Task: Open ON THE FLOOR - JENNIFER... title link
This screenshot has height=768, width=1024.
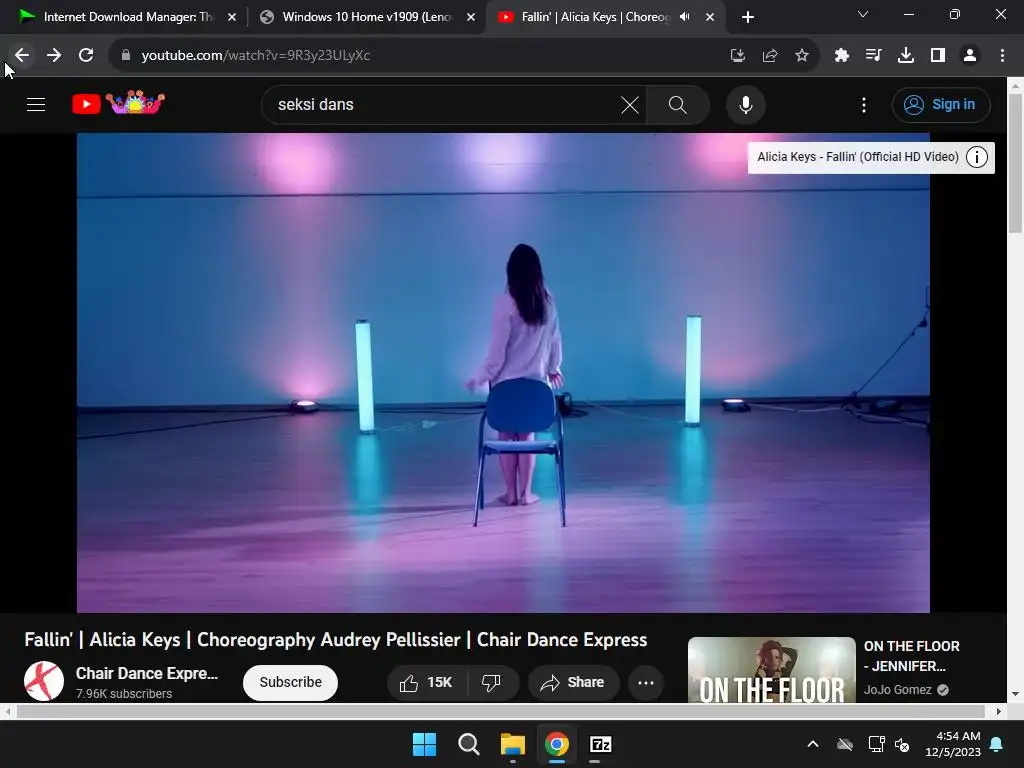Action: tap(912, 656)
